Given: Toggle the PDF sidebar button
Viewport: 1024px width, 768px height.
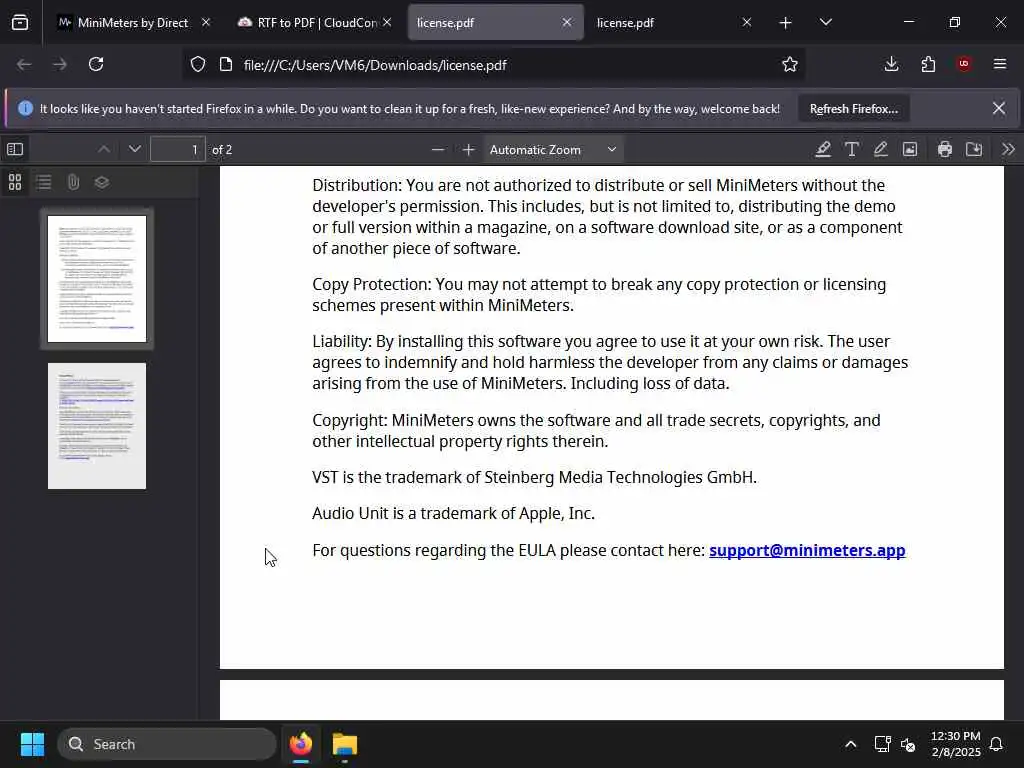Looking at the screenshot, I should [15, 150].
